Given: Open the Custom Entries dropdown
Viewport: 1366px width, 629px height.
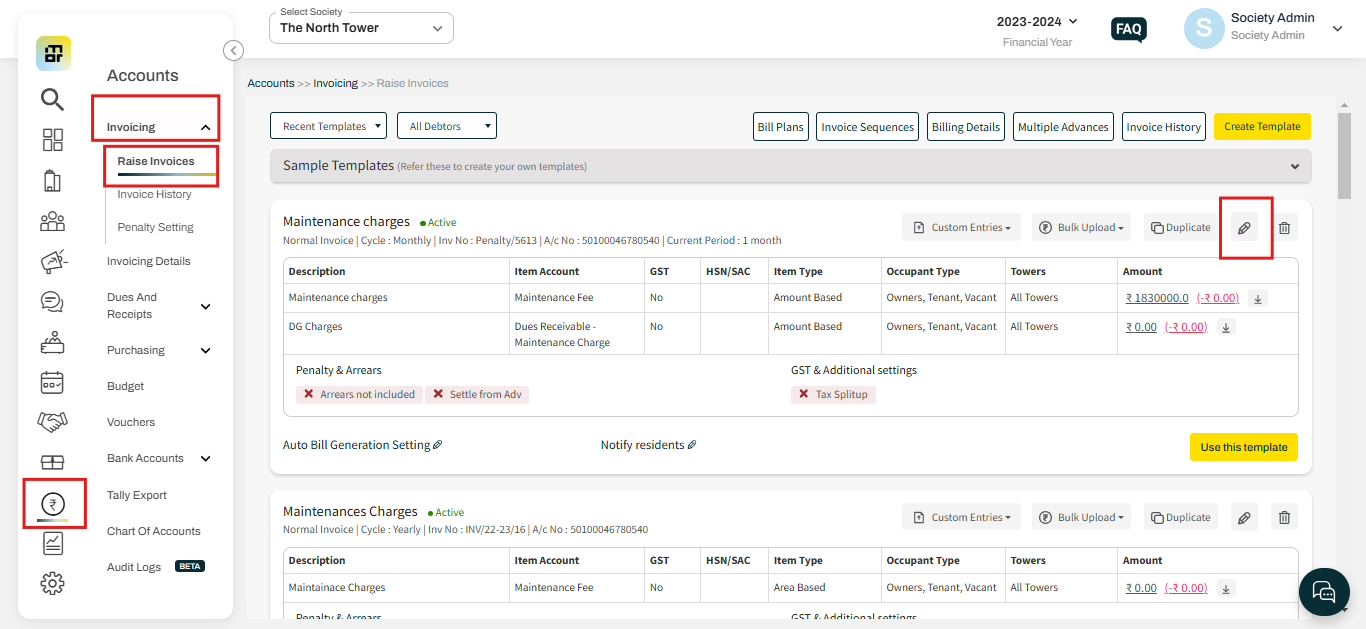Looking at the screenshot, I should pyautogui.click(x=961, y=227).
